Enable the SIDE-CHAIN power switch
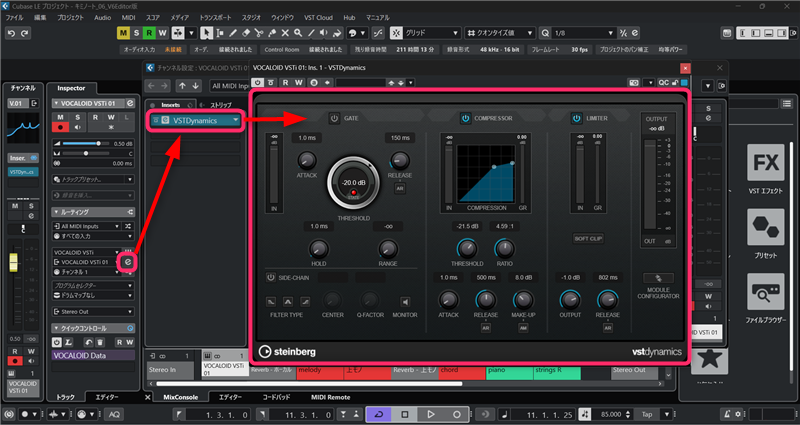This screenshot has width=800, height=425. (x=271, y=278)
